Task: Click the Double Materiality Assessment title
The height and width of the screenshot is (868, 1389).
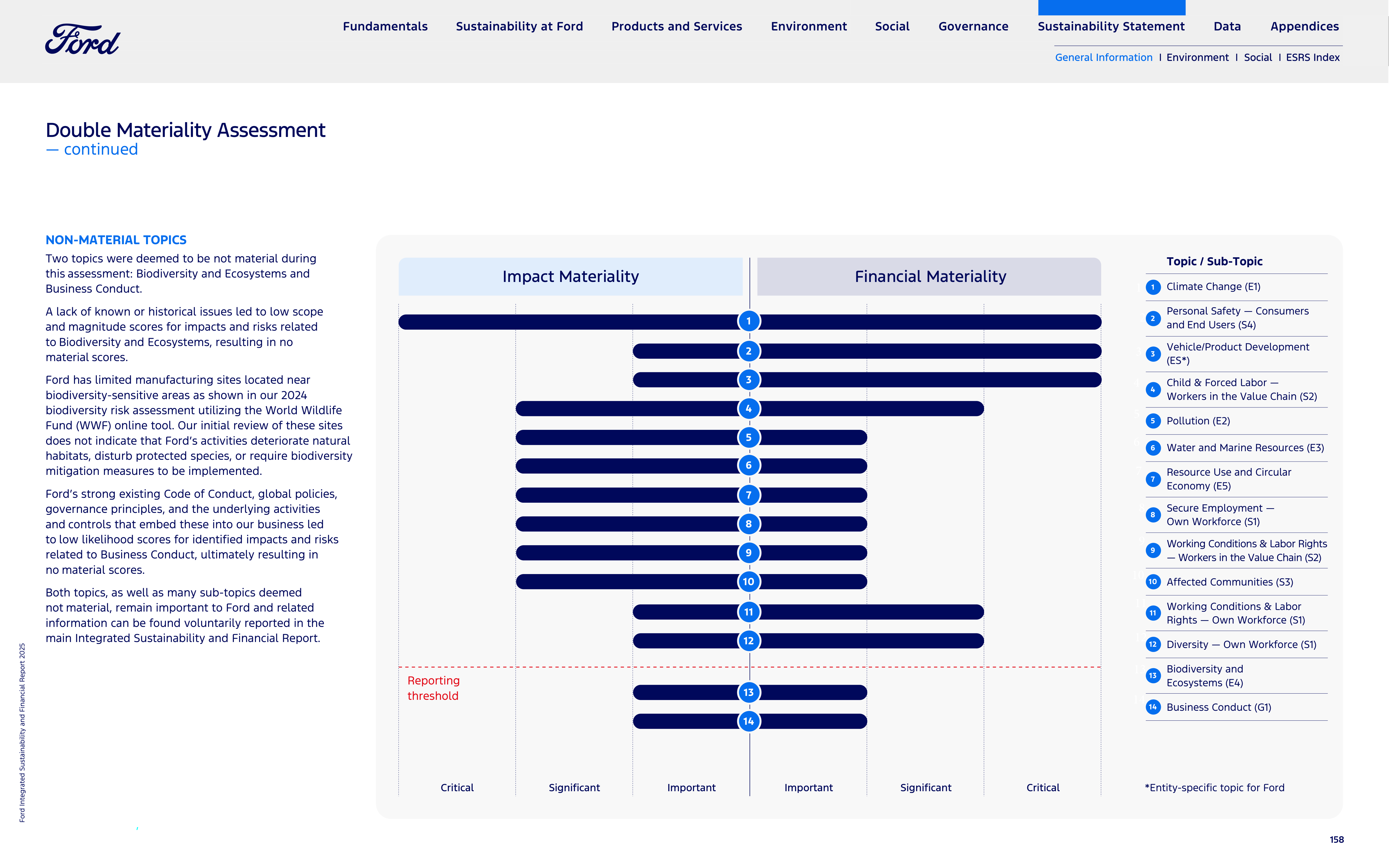Action: tap(185, 130)
